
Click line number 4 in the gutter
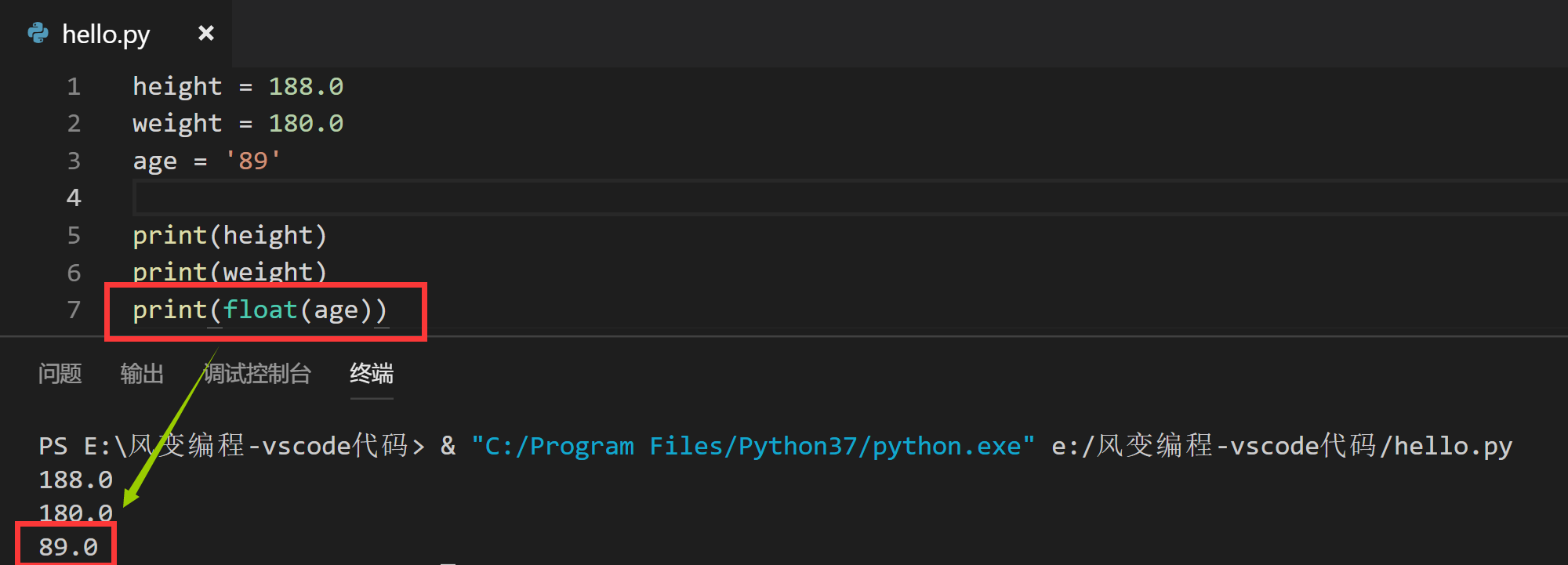tap(74, 197)
